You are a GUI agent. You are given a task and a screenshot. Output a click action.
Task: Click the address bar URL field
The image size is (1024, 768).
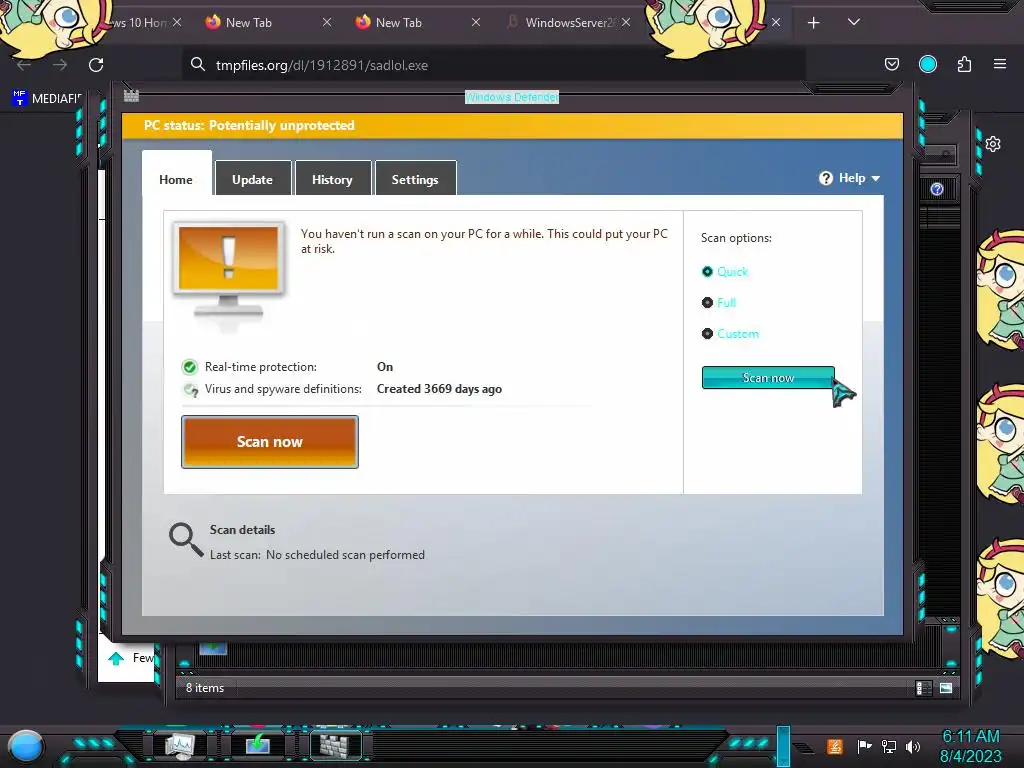point(494,65)
